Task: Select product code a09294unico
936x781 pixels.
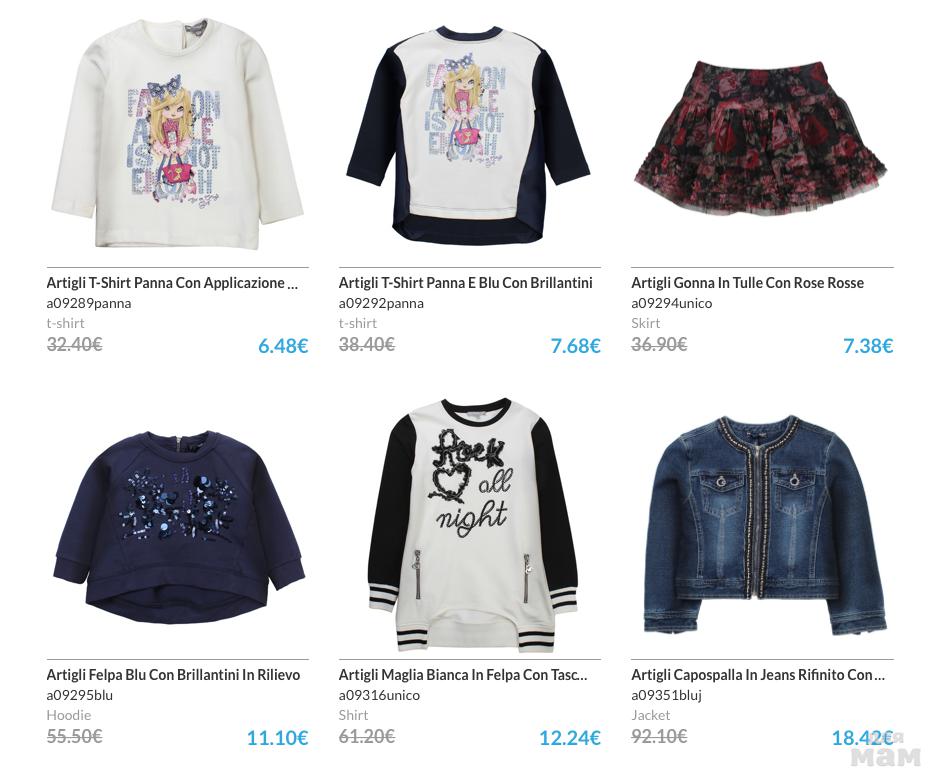Action: point(672,303)
